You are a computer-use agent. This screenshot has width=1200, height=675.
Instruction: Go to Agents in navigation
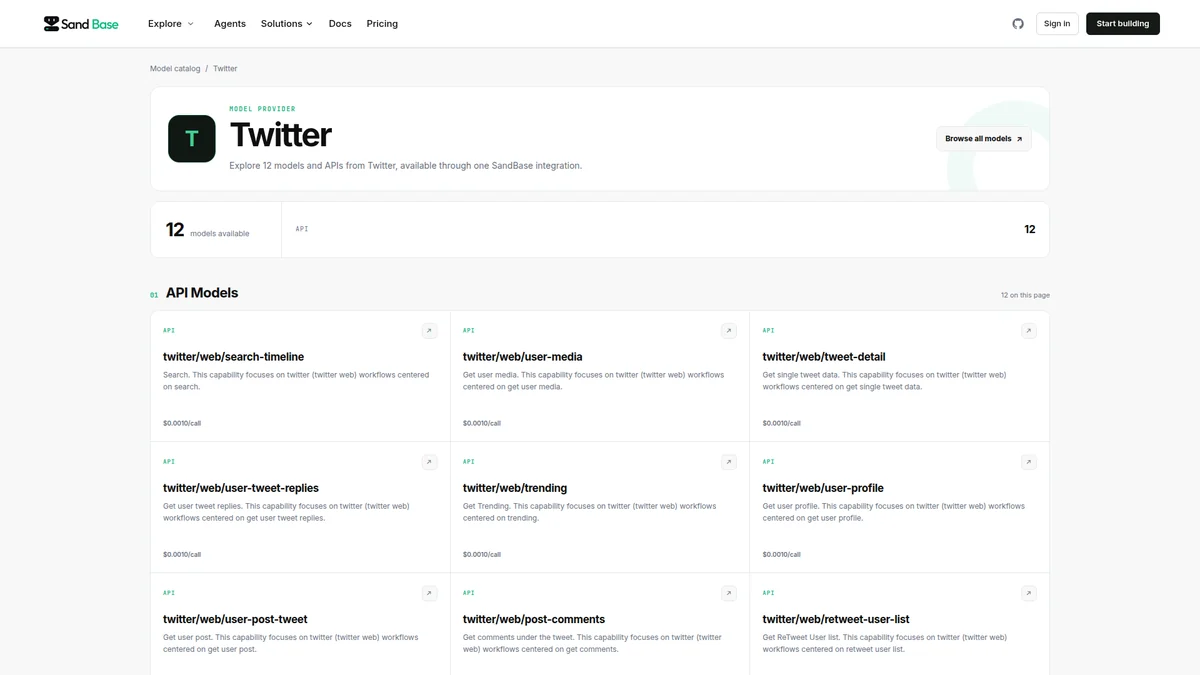pyautogui.click(x=230, y=23)
